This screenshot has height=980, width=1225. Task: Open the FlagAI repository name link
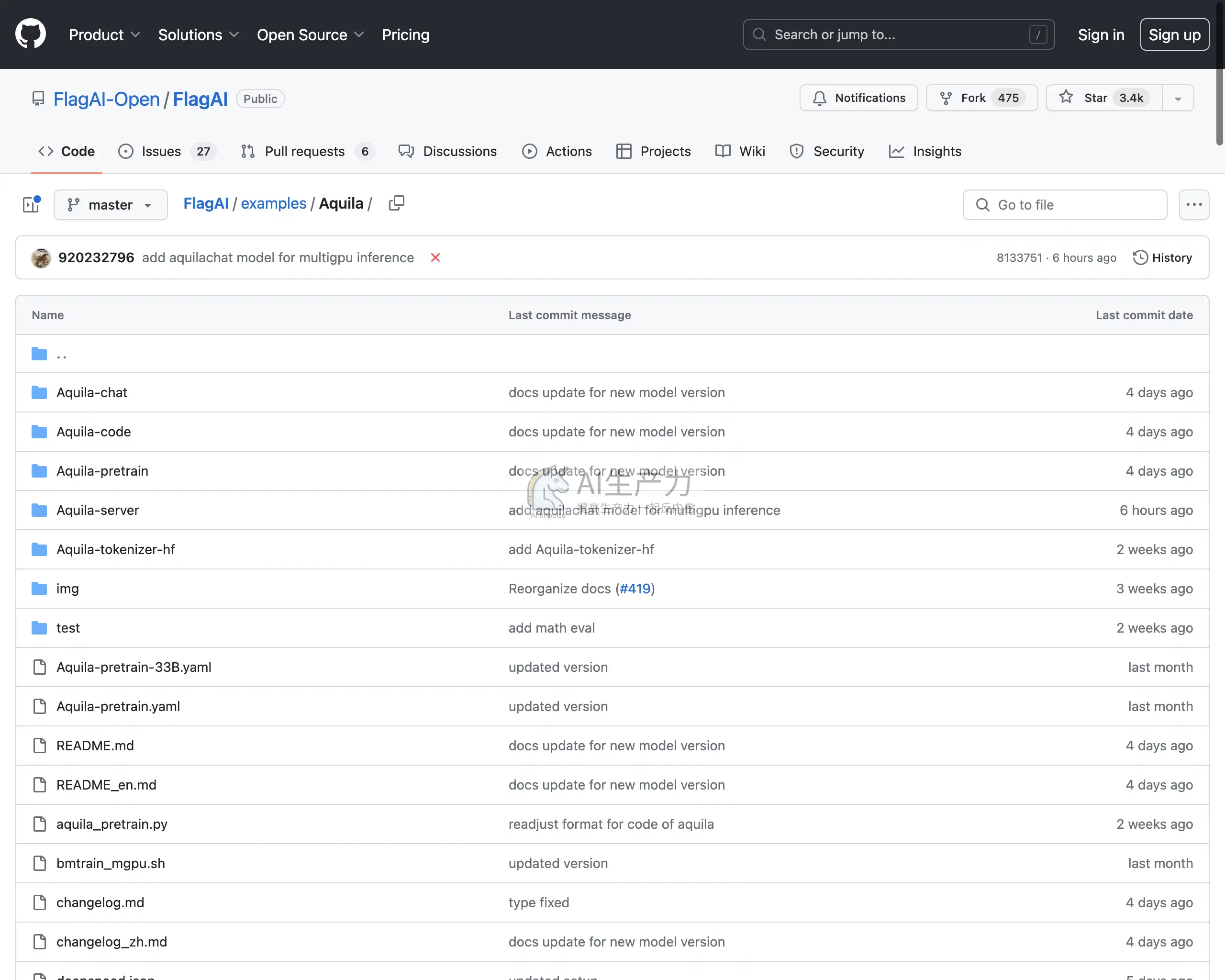click(x=200, y=99)
